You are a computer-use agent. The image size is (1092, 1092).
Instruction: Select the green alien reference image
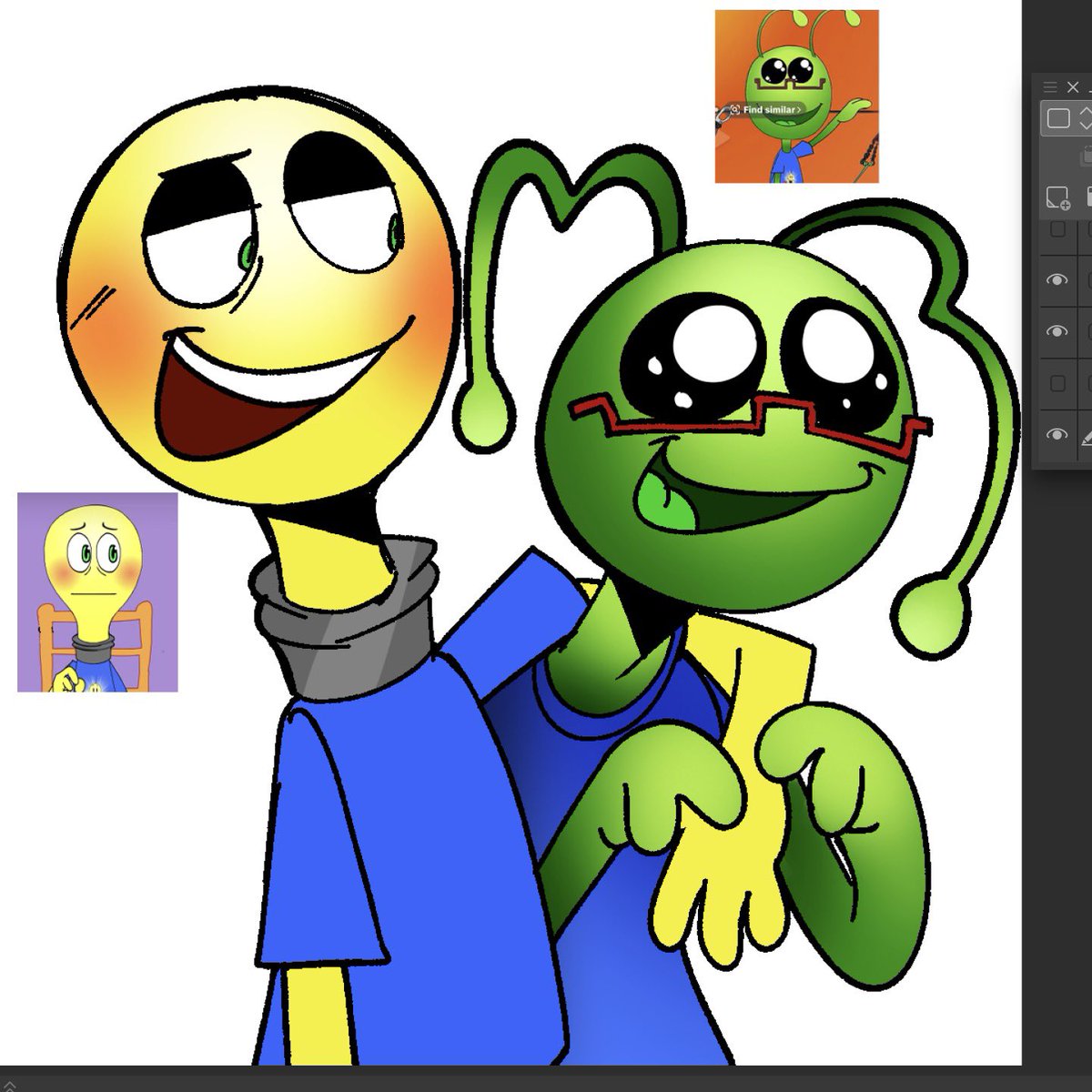point(796,96)
